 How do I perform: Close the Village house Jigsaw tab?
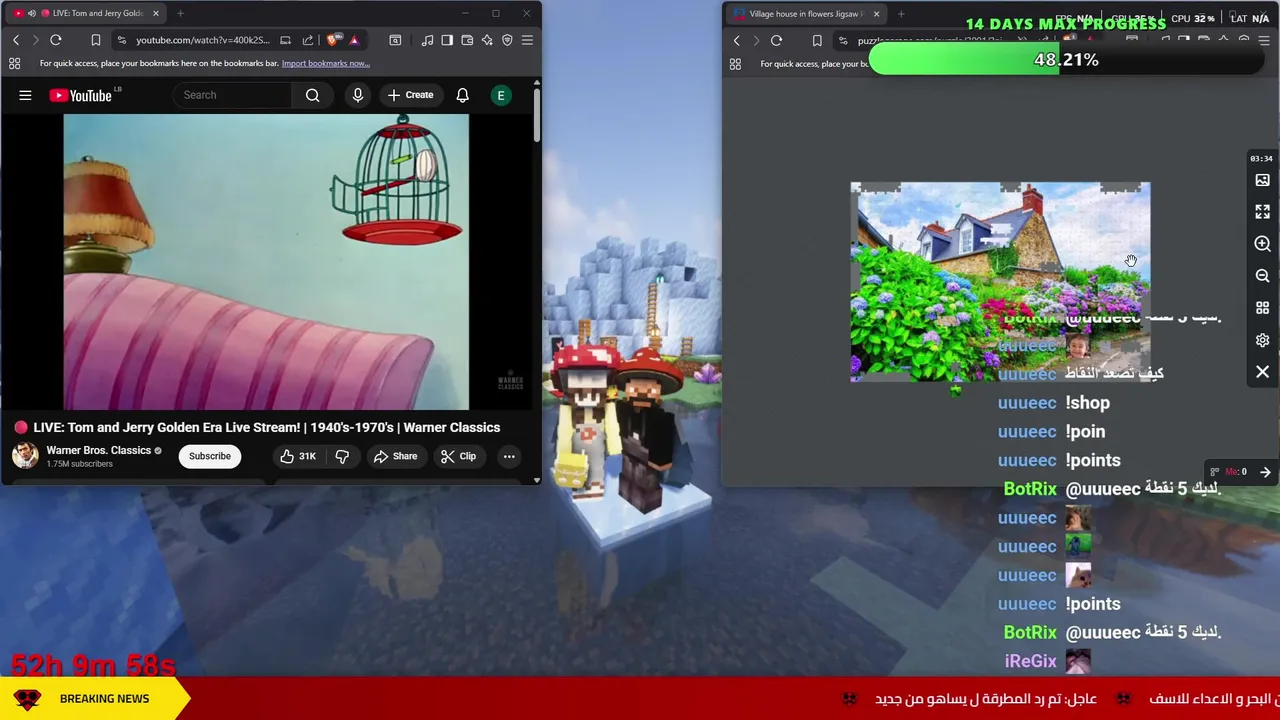876,14
